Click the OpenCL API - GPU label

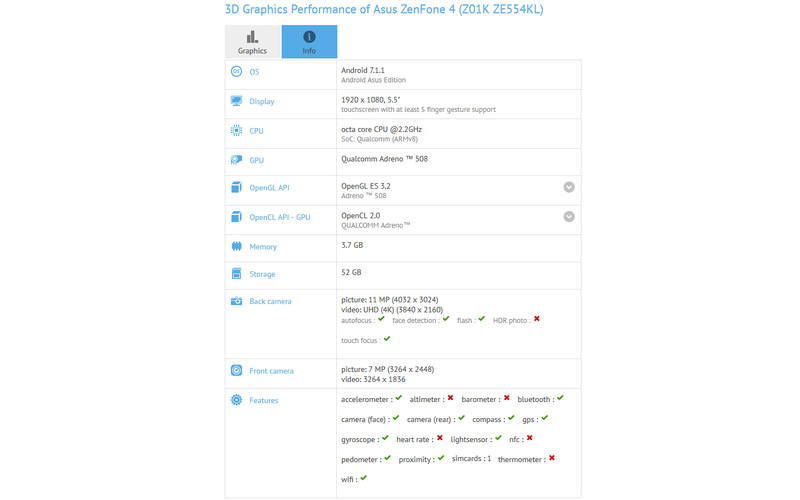pos(279,217)
